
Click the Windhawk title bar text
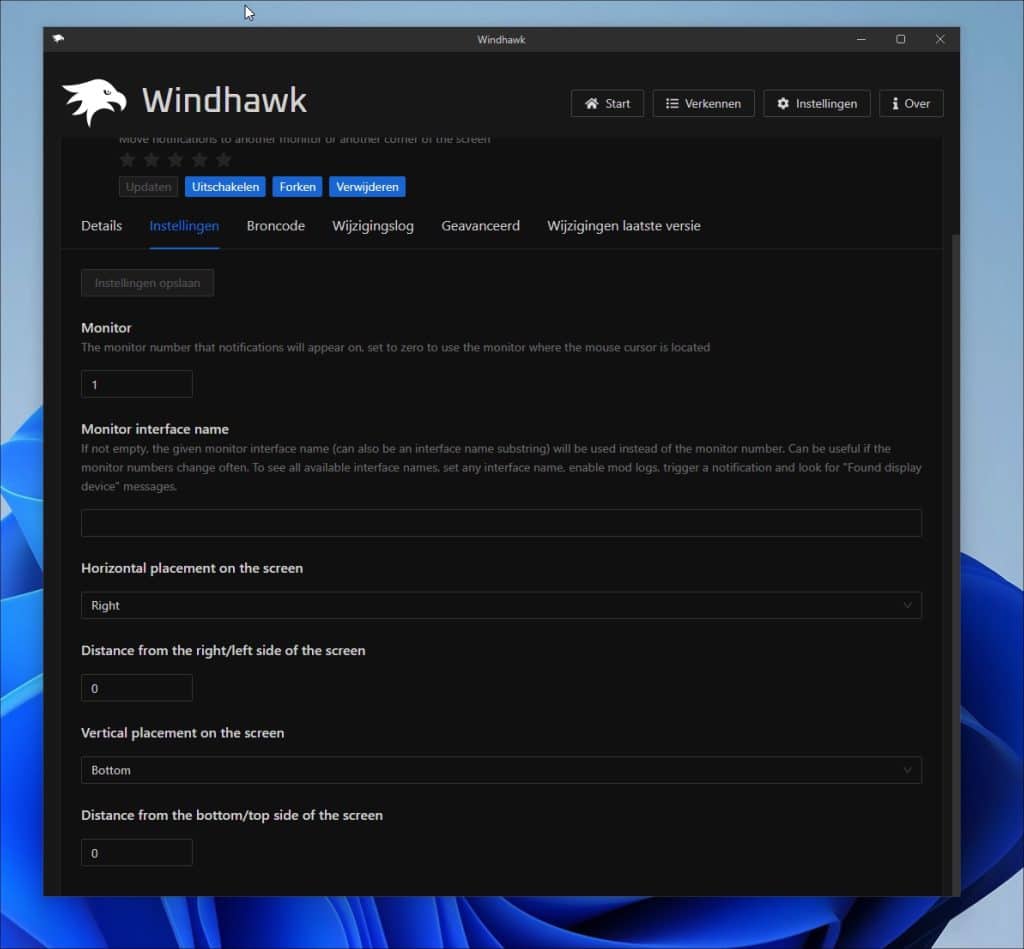(501, 40)
